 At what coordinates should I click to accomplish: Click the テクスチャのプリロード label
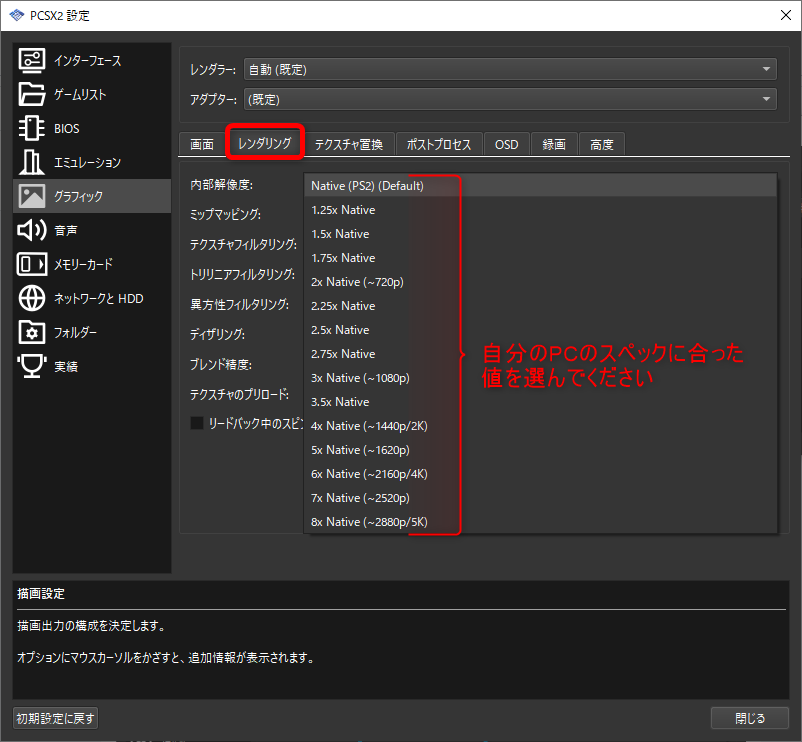(239, 394)
